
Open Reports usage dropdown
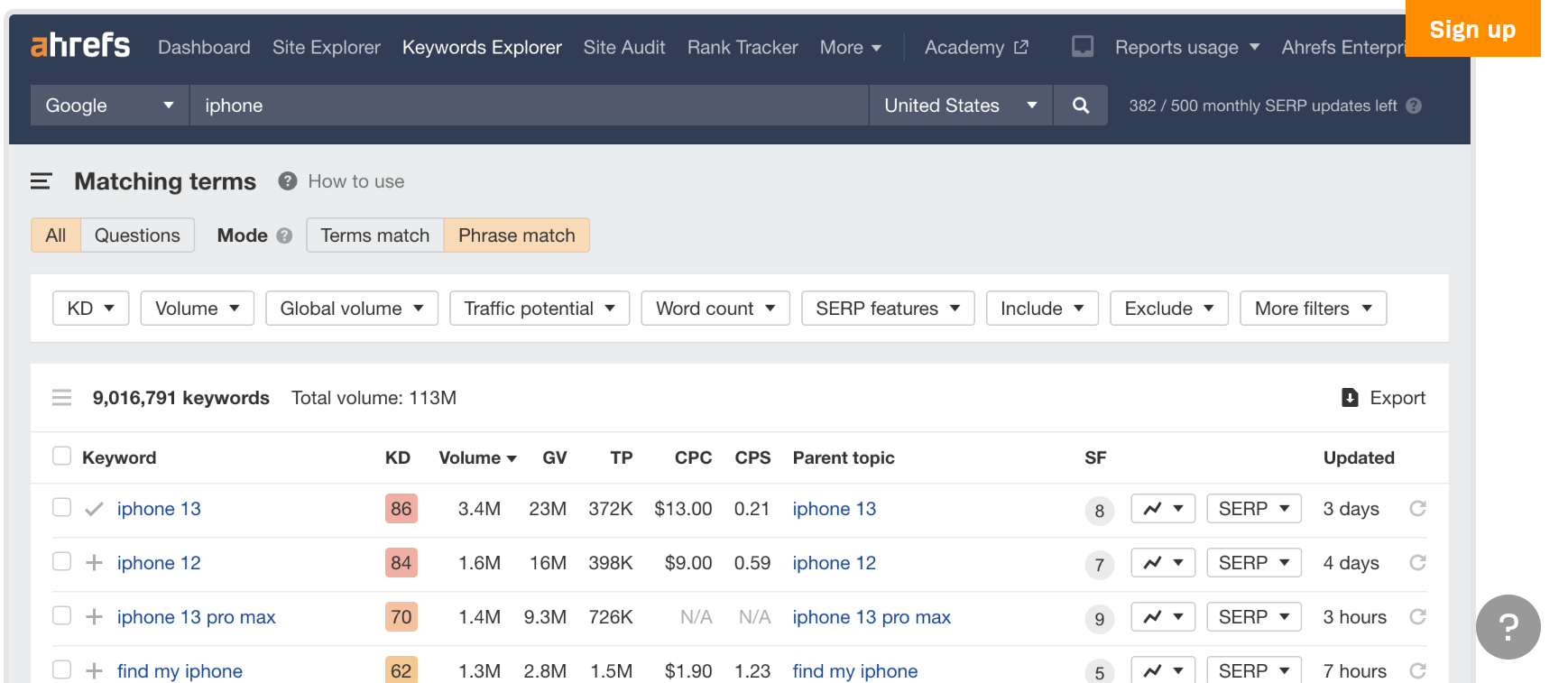click(1187, 47)
